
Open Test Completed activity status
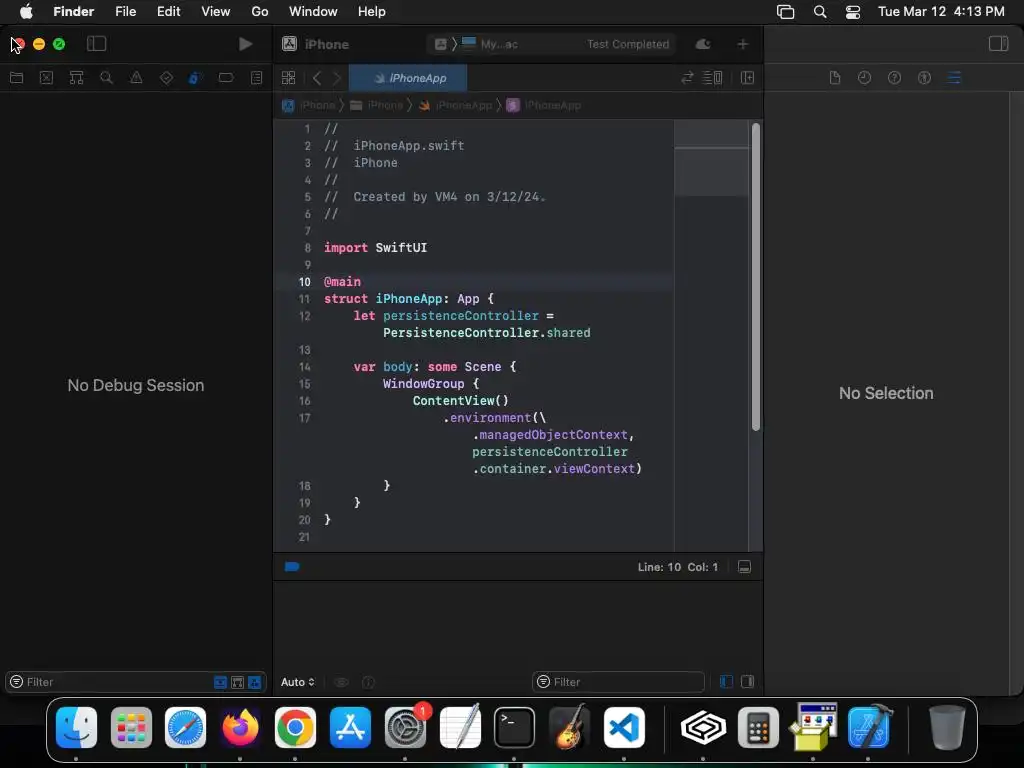tap(628, 44)
